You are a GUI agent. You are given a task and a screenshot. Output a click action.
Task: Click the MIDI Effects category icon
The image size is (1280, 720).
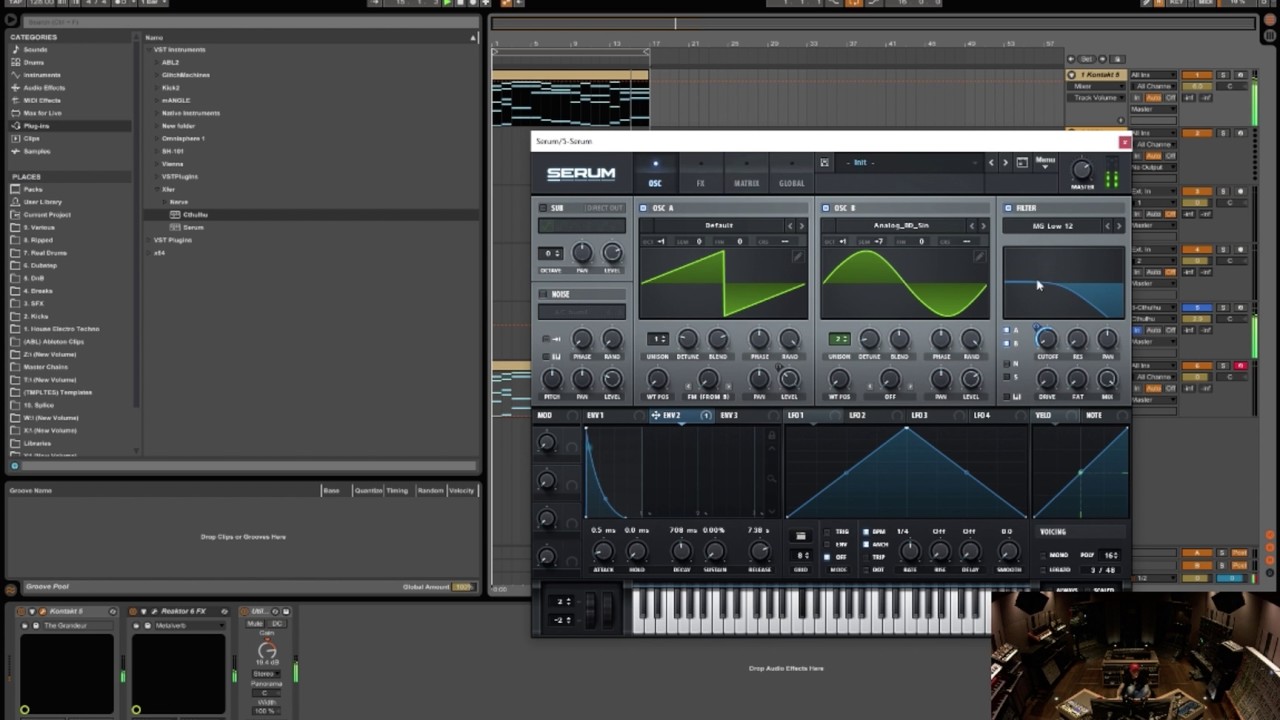[x=15, y=100]
